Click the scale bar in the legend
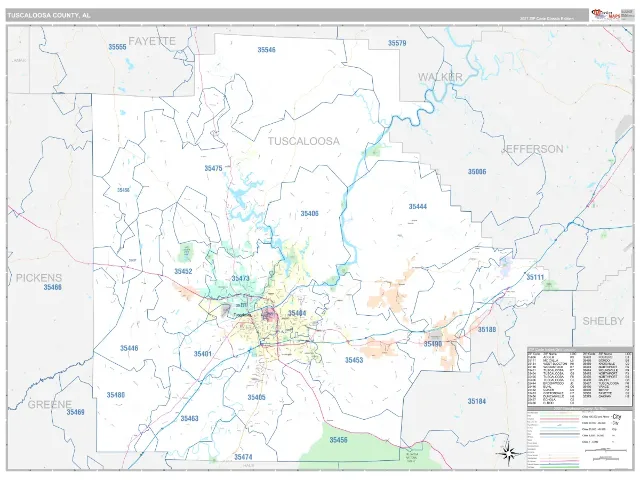The width and height of the screenshot is (640, 480). (605, 451)
